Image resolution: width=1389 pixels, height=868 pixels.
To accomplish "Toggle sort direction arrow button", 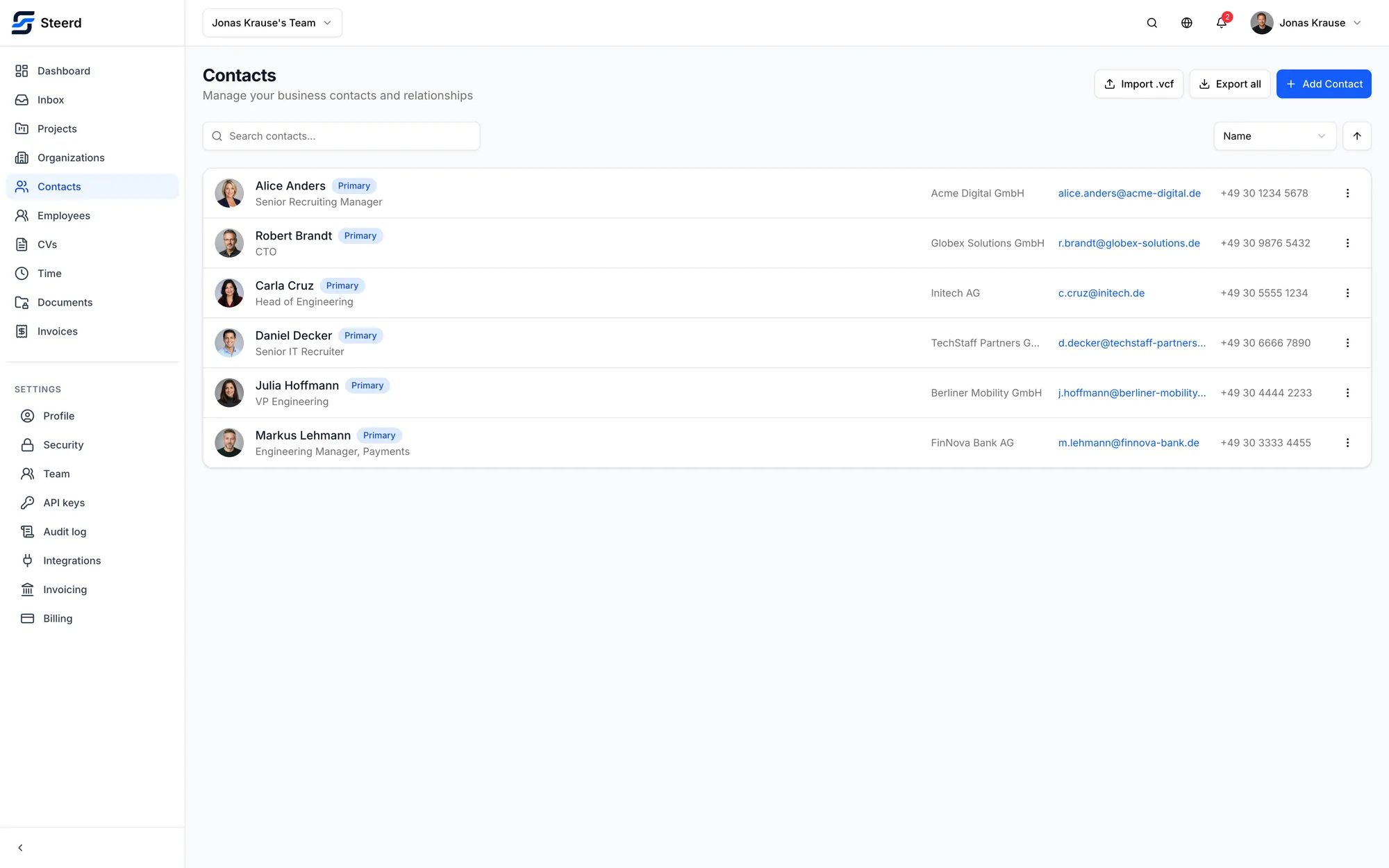I will coord(1357,136).
